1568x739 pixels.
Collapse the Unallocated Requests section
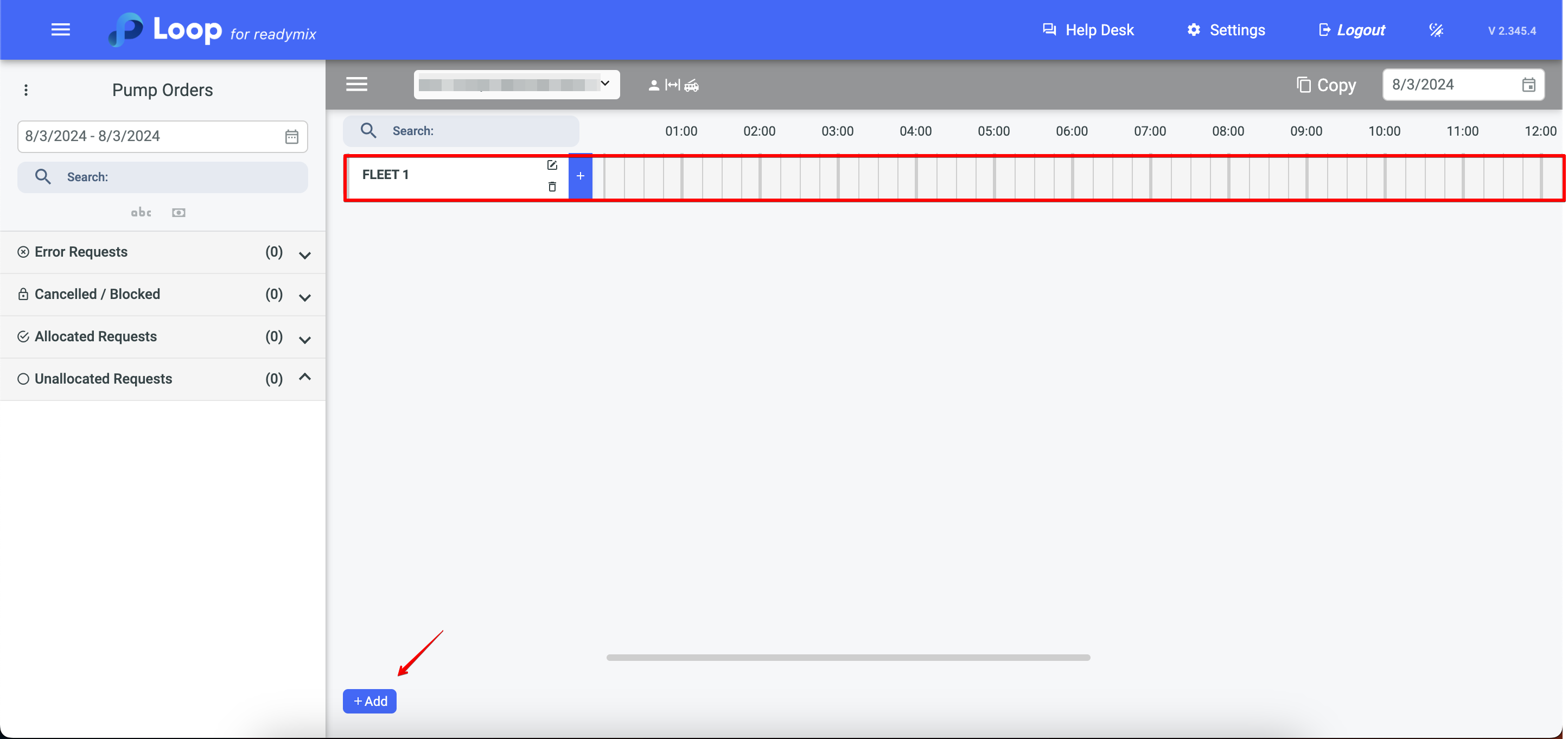coord(305,378)
